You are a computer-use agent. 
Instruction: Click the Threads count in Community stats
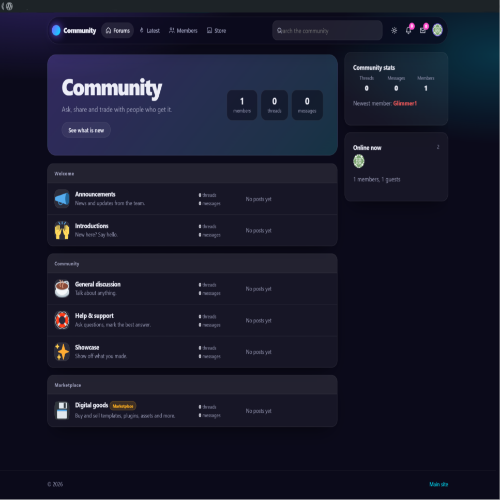tap(366, 88)
